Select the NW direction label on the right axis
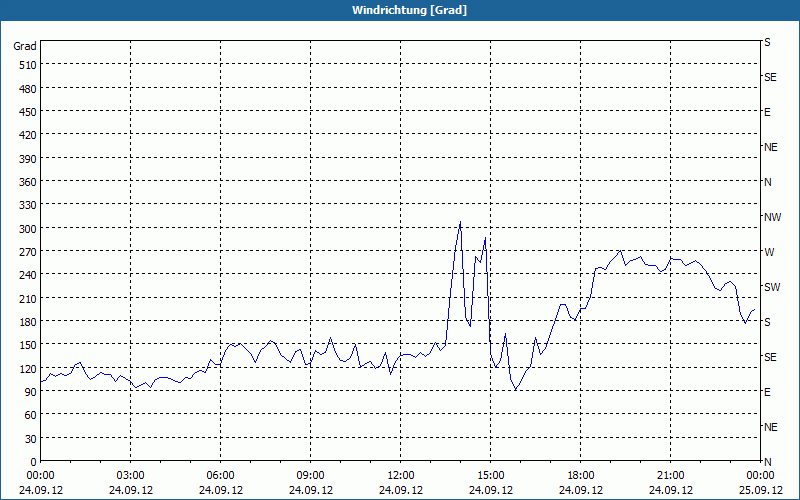Image resolution: width=800 pixels, height=500 pixels. 772,217
